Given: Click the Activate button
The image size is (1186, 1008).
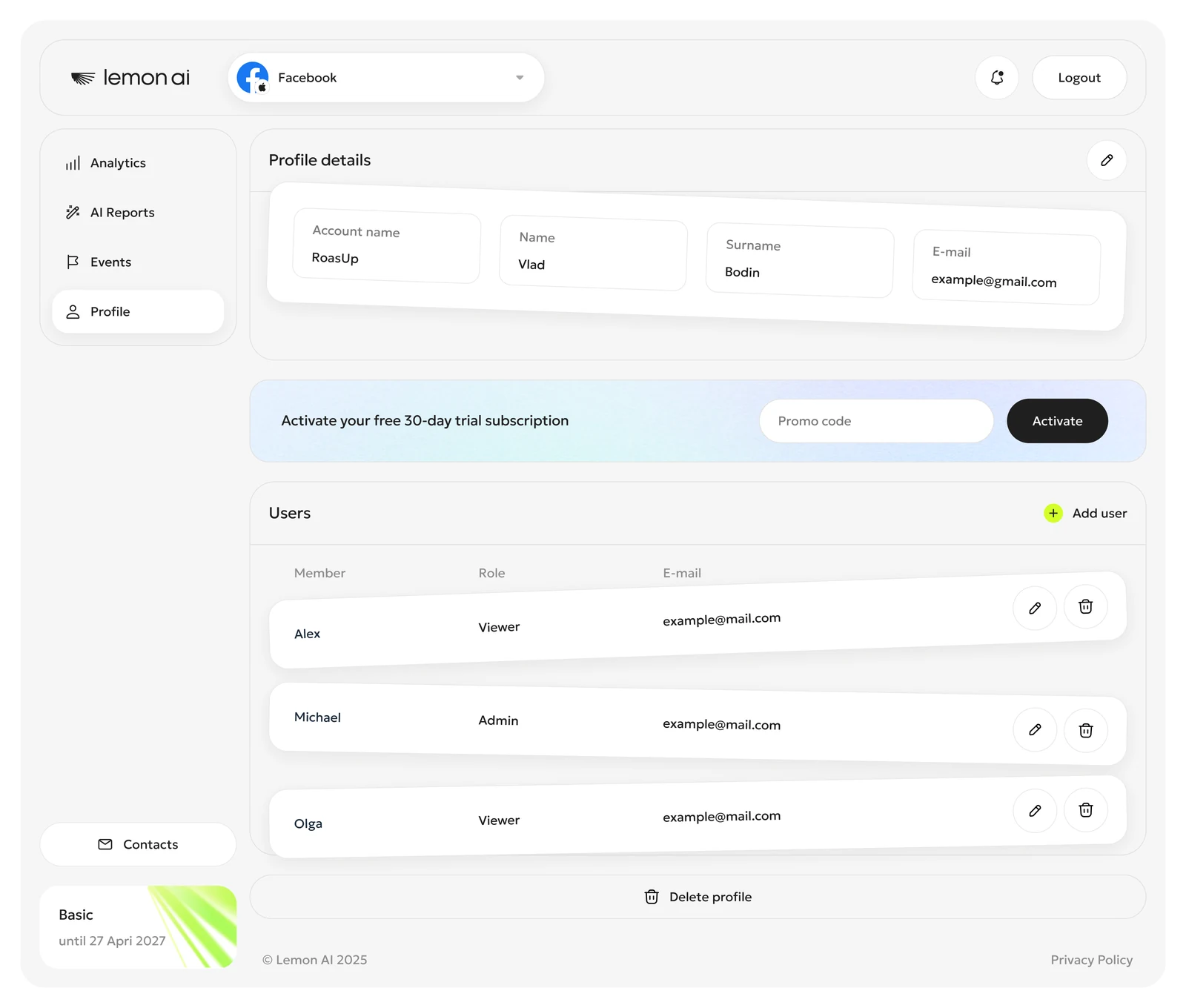Looking at the screenshot, I should tap(1057, 421).
